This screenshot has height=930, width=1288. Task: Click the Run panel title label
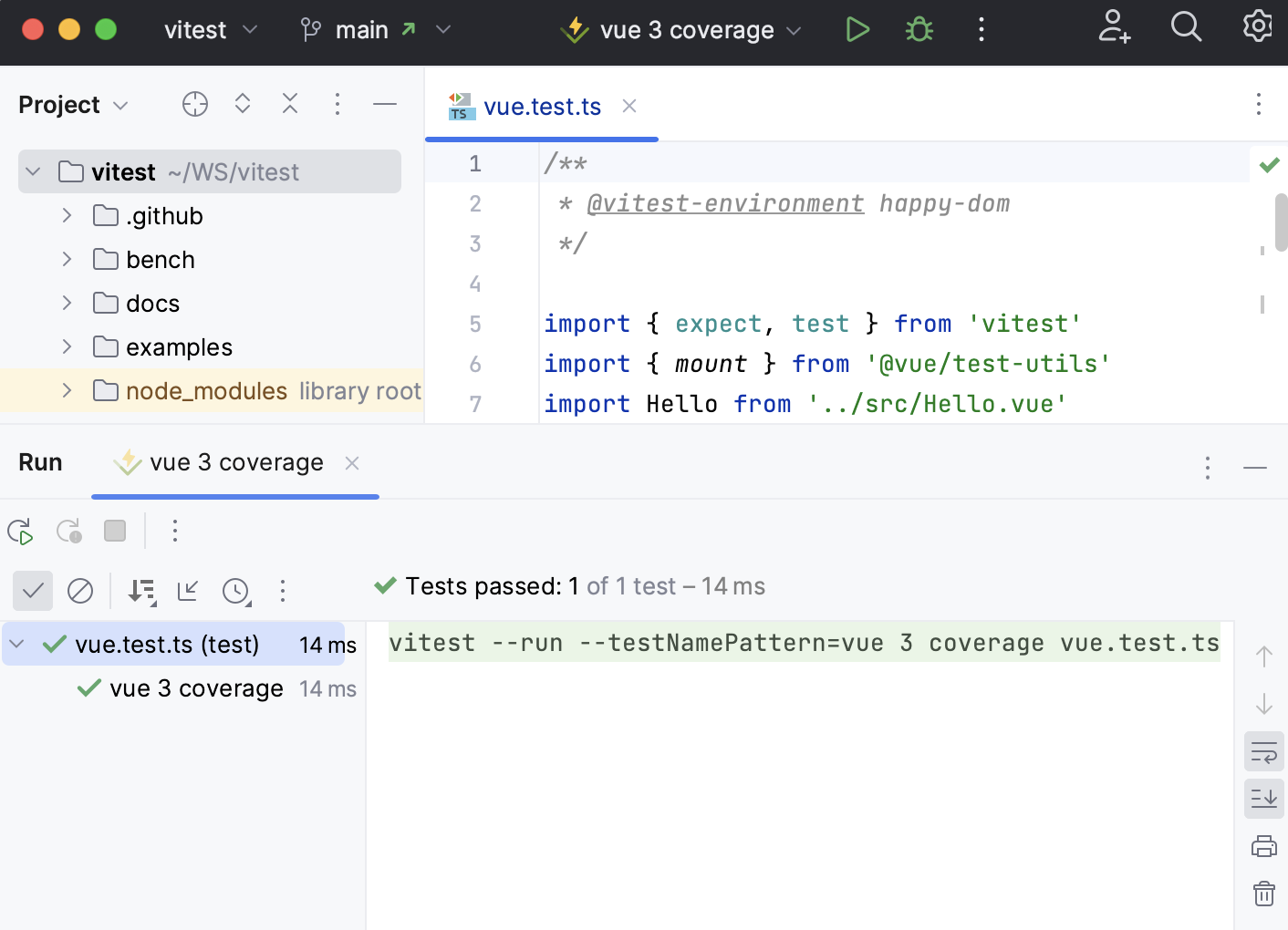pos(40,462)
